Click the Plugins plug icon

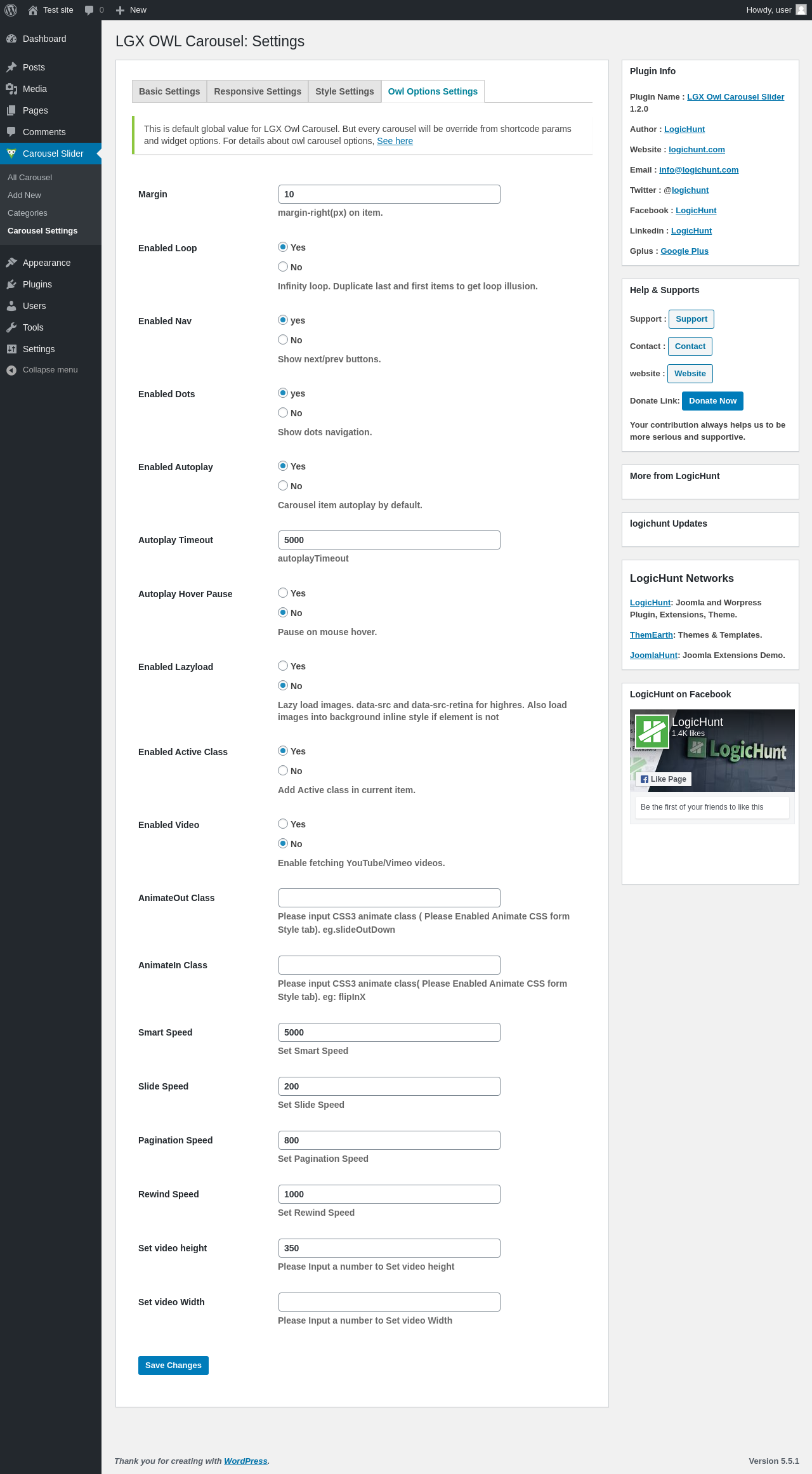click(11, 284)
